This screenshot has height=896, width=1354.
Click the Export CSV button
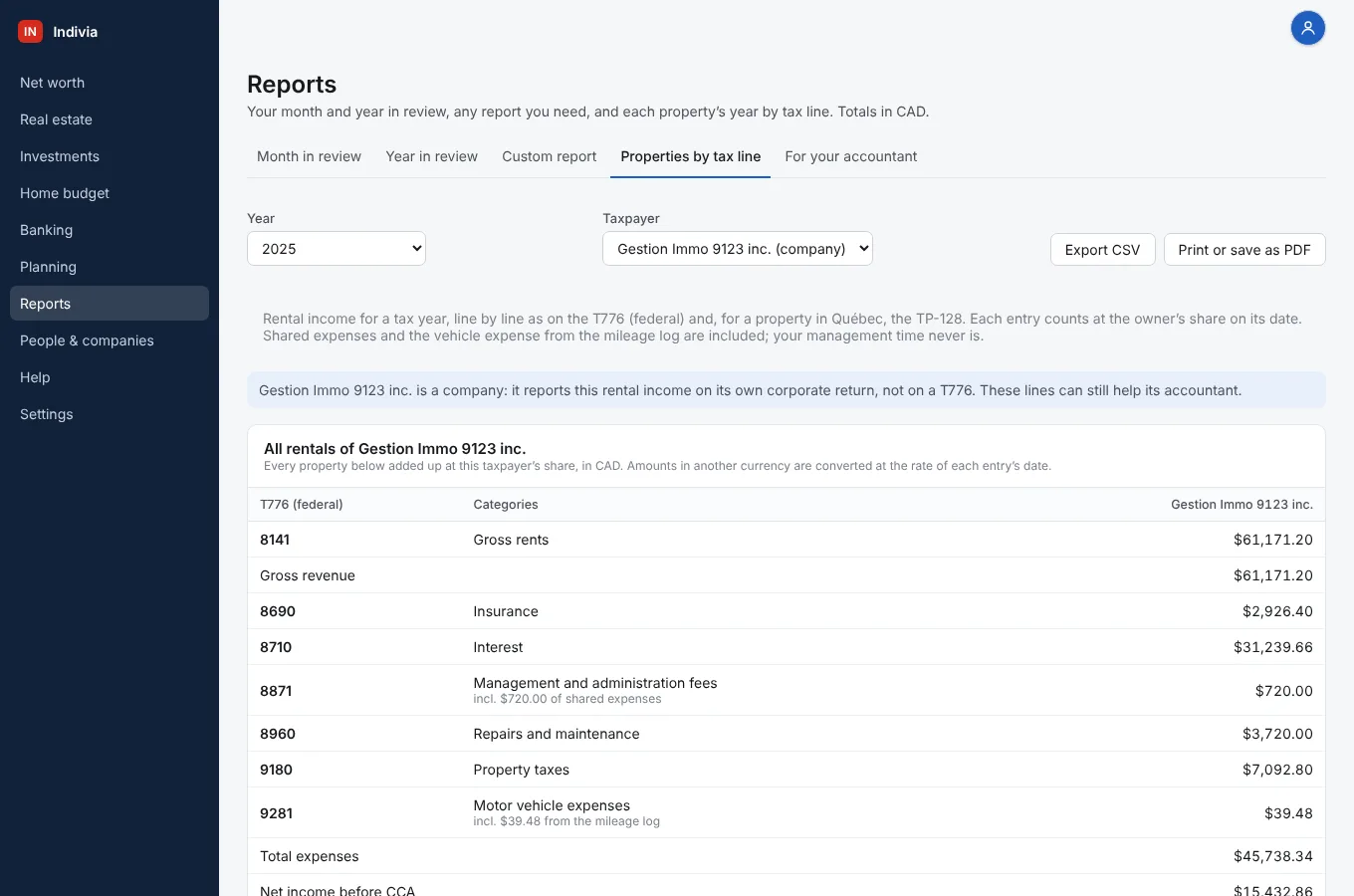coord(1103,250)
